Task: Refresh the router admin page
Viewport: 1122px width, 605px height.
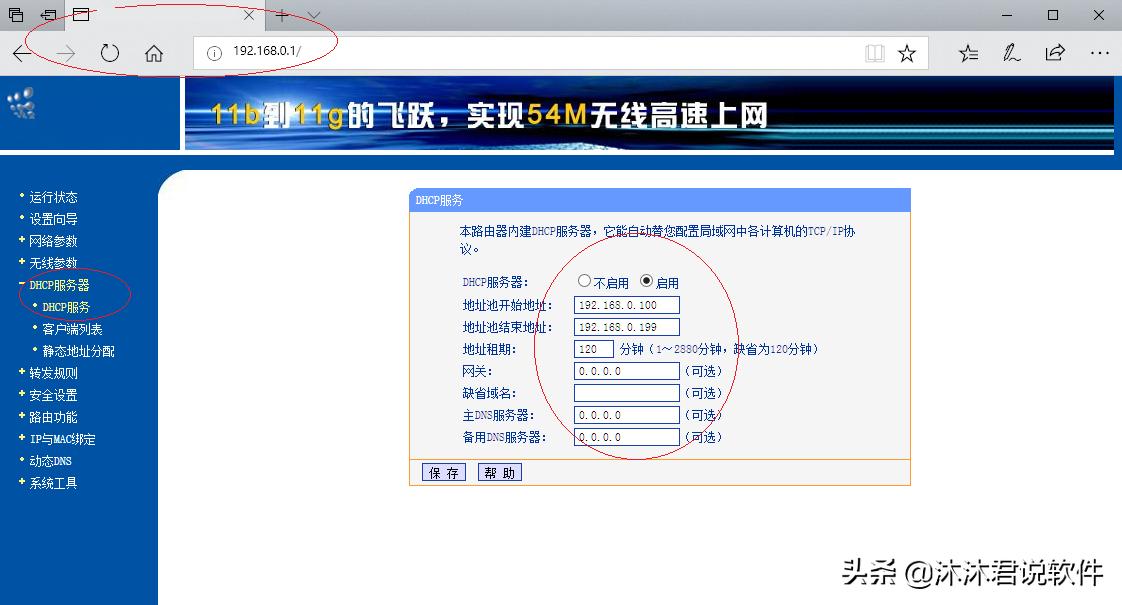Action: coord(110,53)
